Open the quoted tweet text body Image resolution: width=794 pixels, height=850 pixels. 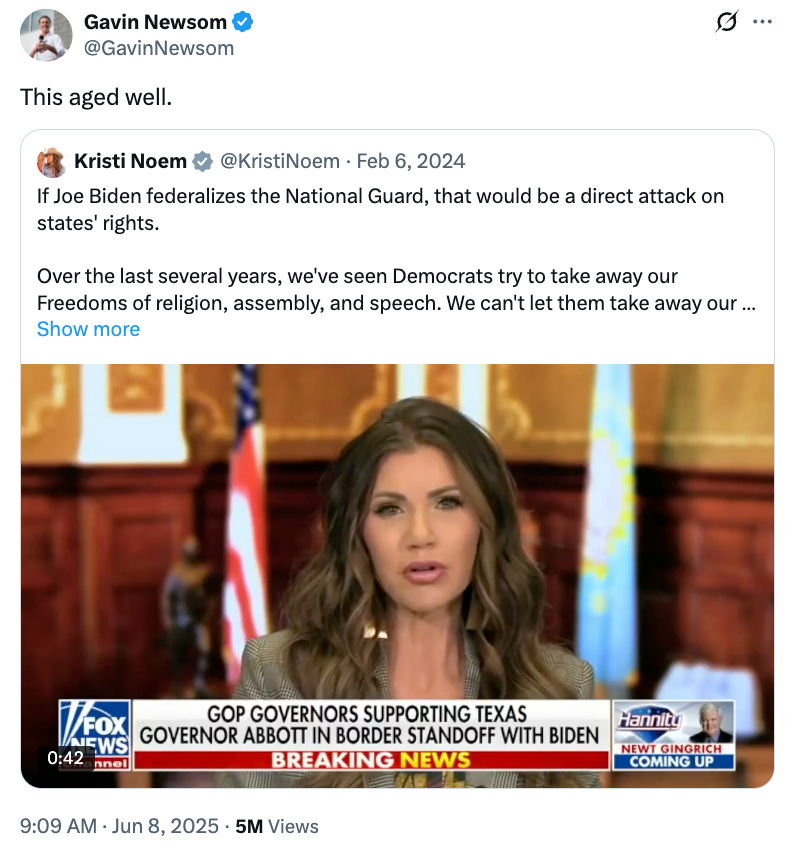click(396, 249)
